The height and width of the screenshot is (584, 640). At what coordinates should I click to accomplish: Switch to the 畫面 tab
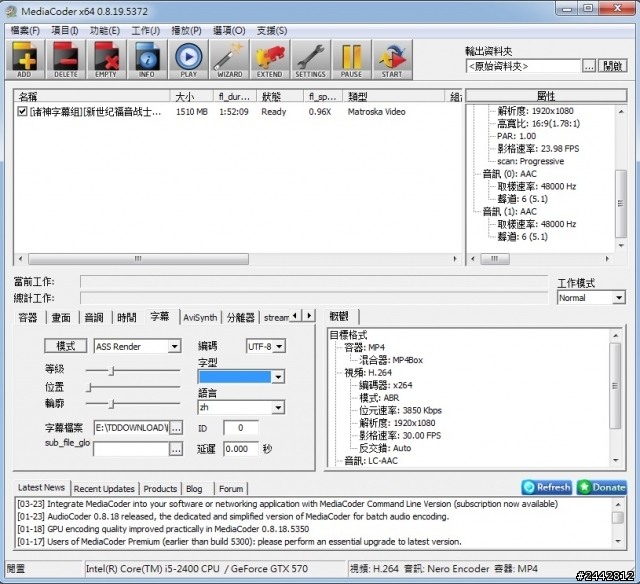(61, 318)
